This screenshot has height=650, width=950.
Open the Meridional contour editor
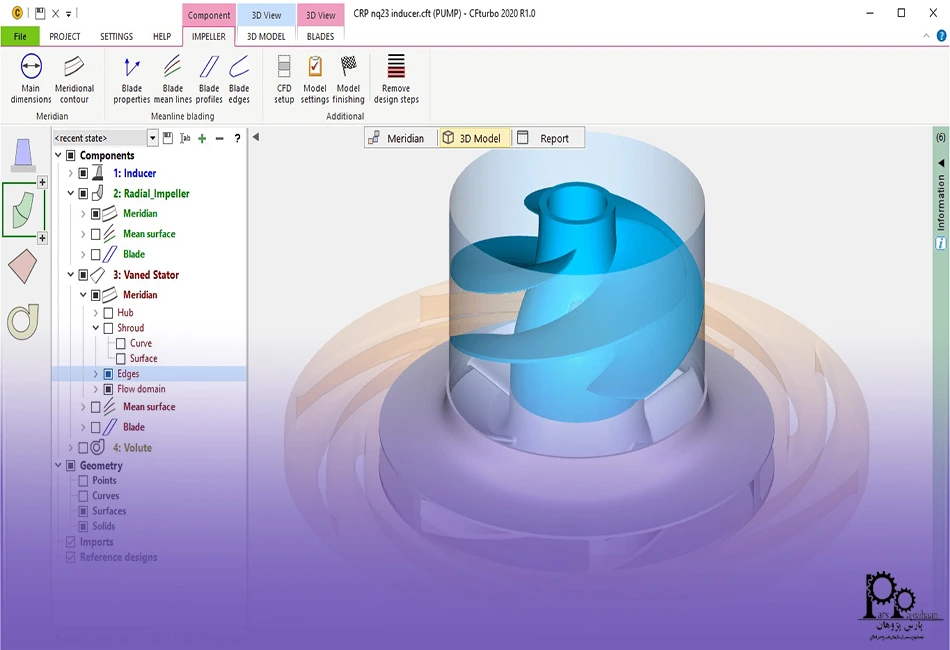pos(74,80)
